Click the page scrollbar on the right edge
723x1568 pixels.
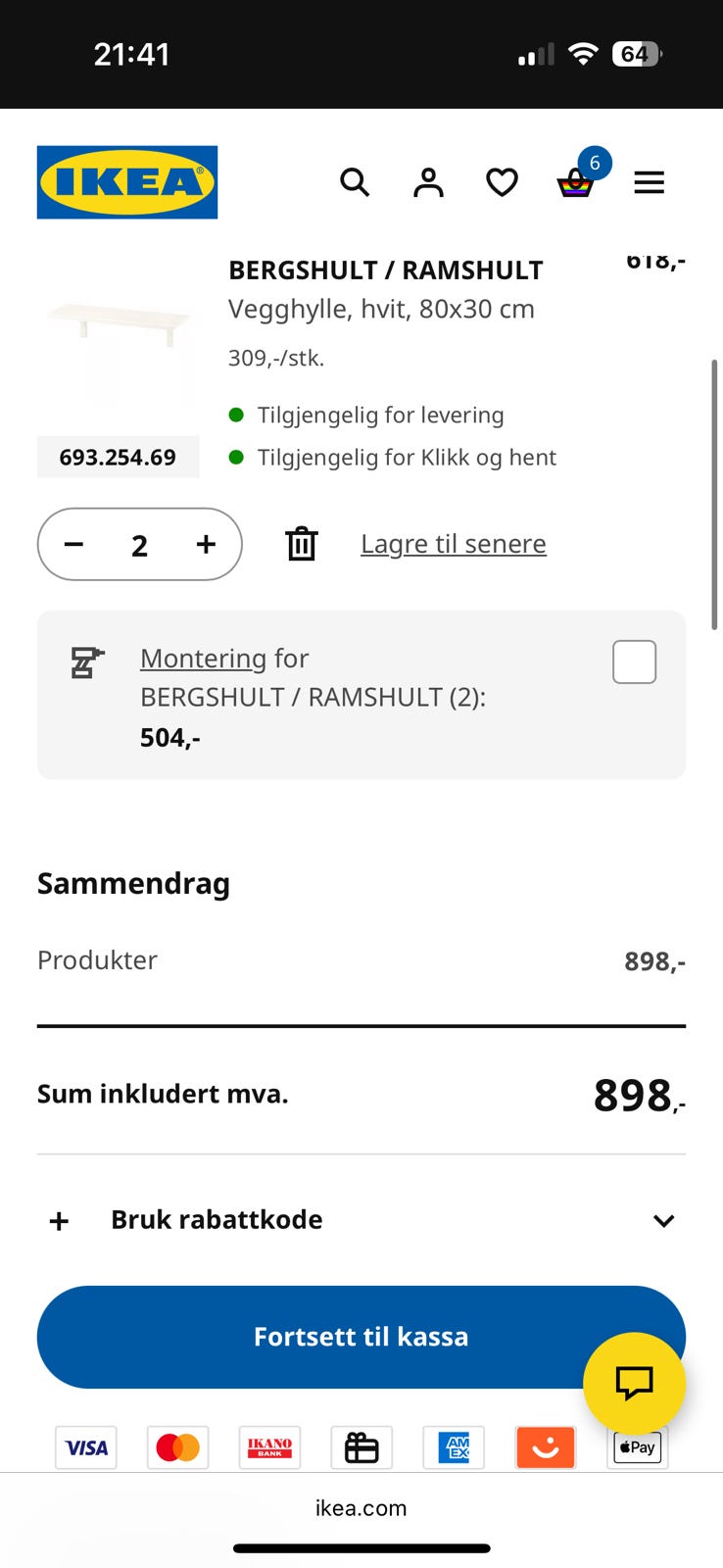[x=714, y=495]
